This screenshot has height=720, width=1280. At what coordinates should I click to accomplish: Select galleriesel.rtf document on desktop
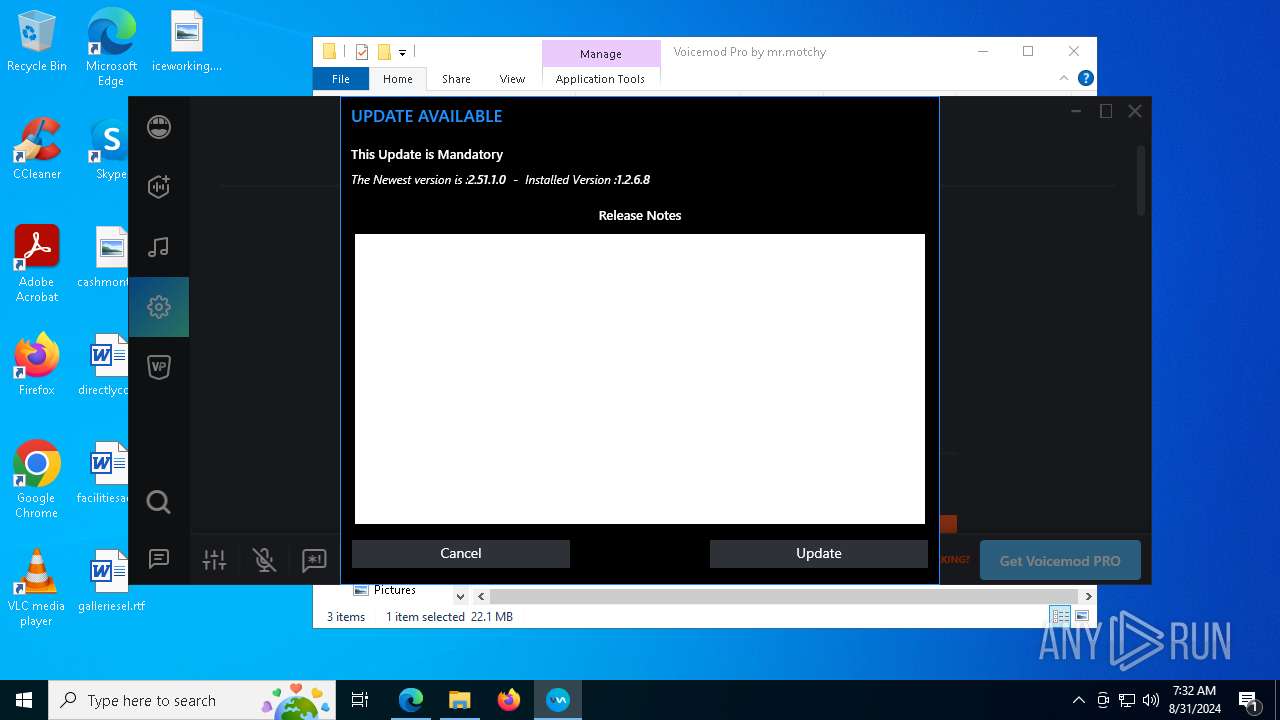[x=111, y=580]
